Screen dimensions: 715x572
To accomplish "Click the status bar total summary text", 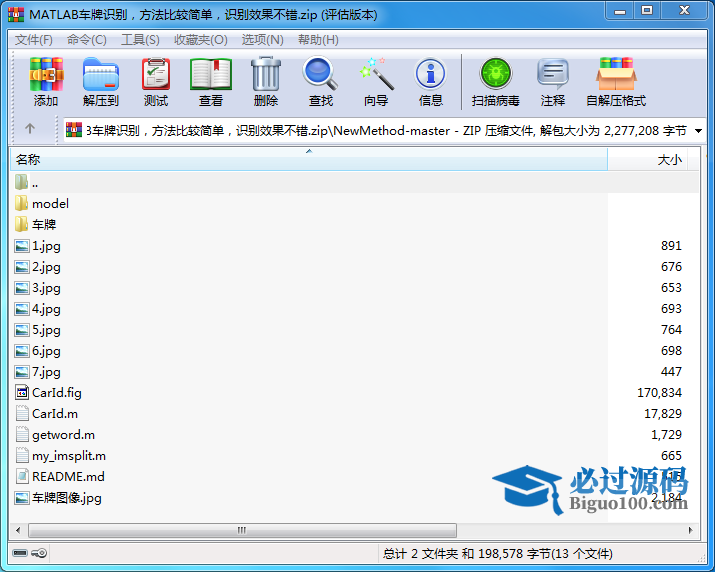I will (x=497, y=553).
